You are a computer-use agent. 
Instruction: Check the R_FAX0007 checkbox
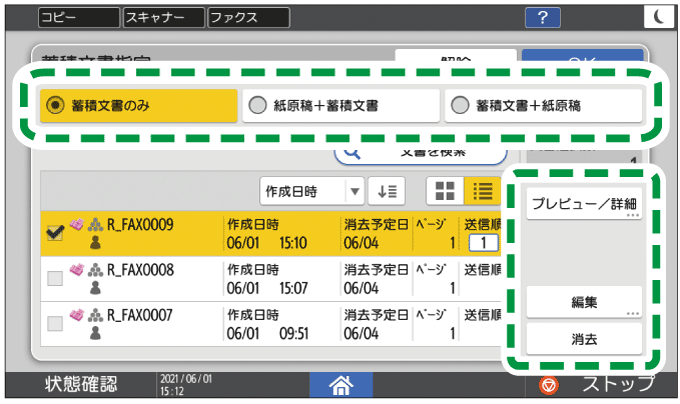pyautogui.click(x=55, y=323)
